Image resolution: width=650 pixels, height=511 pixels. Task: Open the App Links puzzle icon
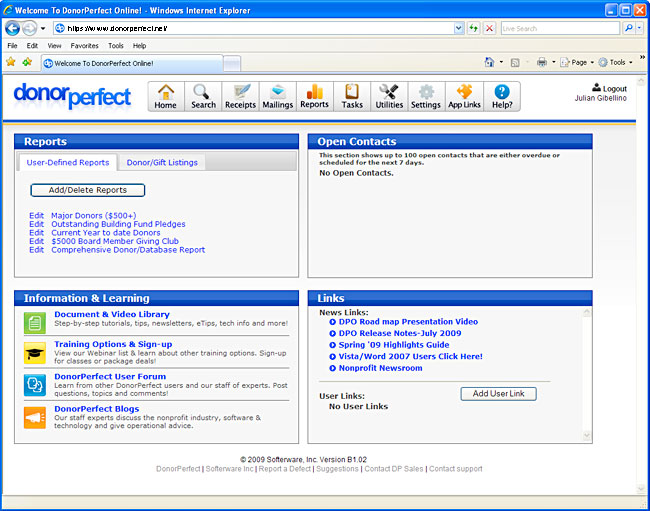tap(464, 97)
